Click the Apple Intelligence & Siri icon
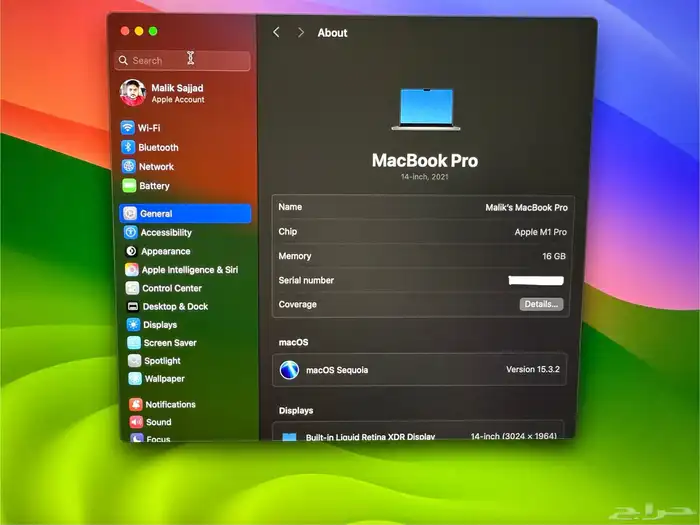This screenshot has width=700, height=525. coord(132,270)
